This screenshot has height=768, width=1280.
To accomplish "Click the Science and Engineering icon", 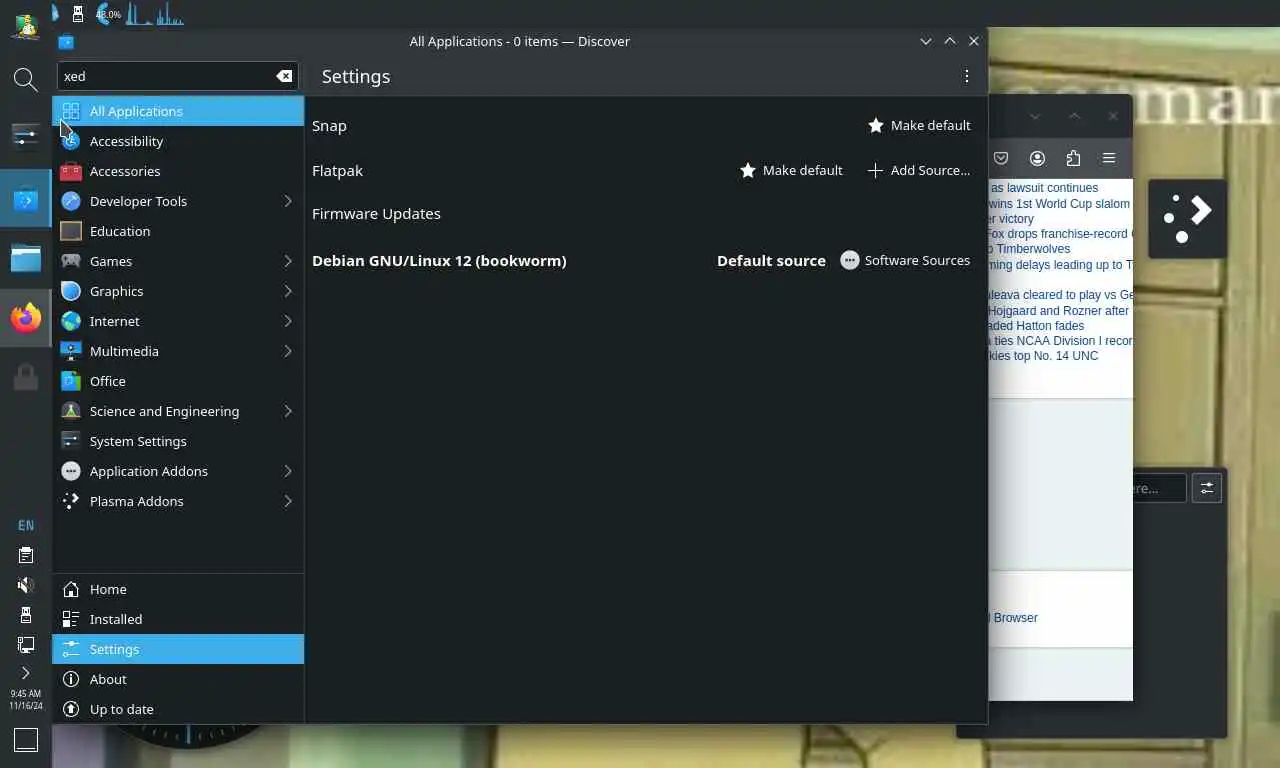I will coord(71,411).
